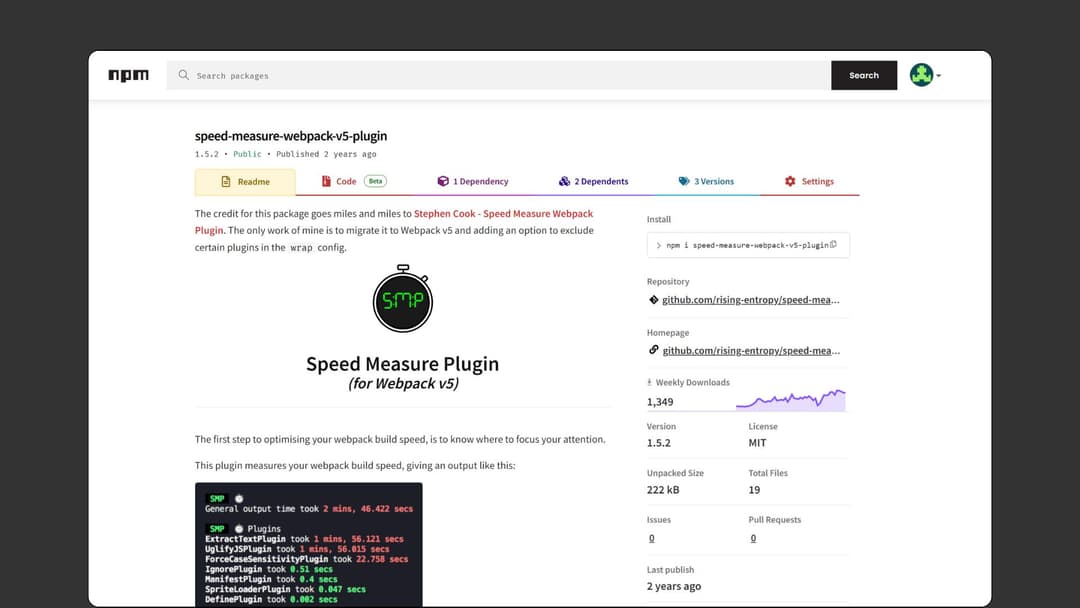Focus the Search packages input field
The width and height of the screenshot is (1080, 608).
(x=499, y=76)
